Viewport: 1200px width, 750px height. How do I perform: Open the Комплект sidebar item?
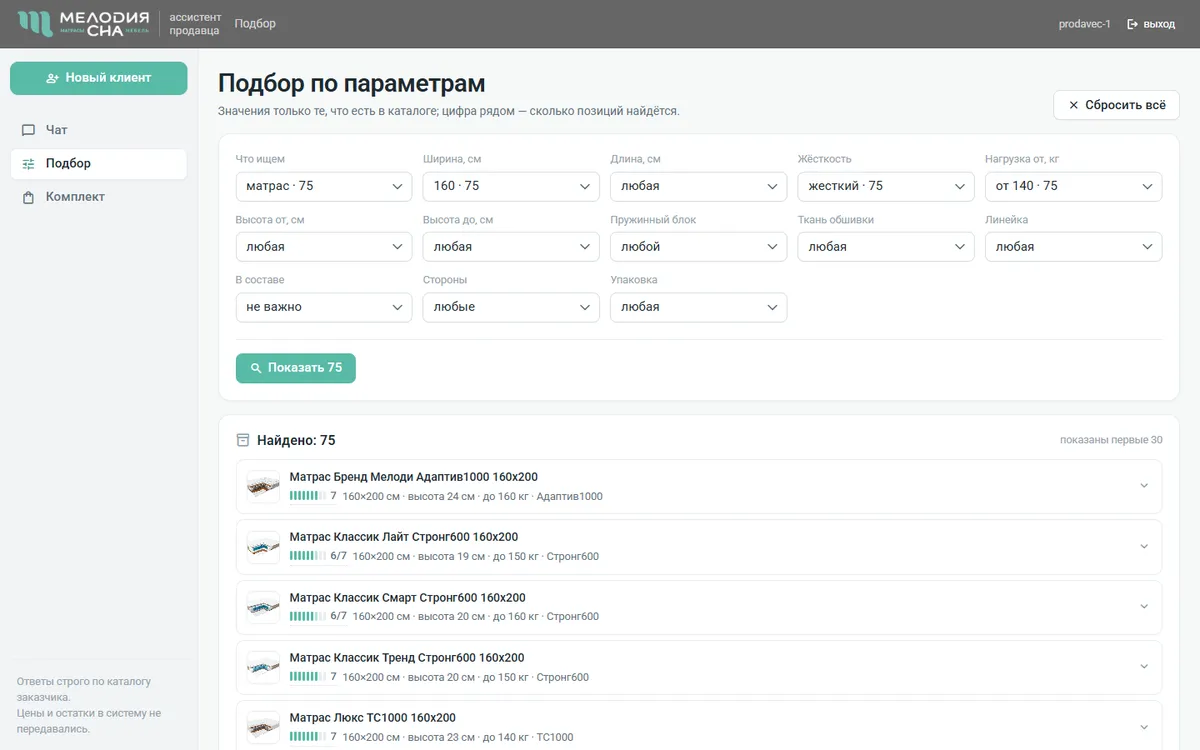(x=98, y=197)
